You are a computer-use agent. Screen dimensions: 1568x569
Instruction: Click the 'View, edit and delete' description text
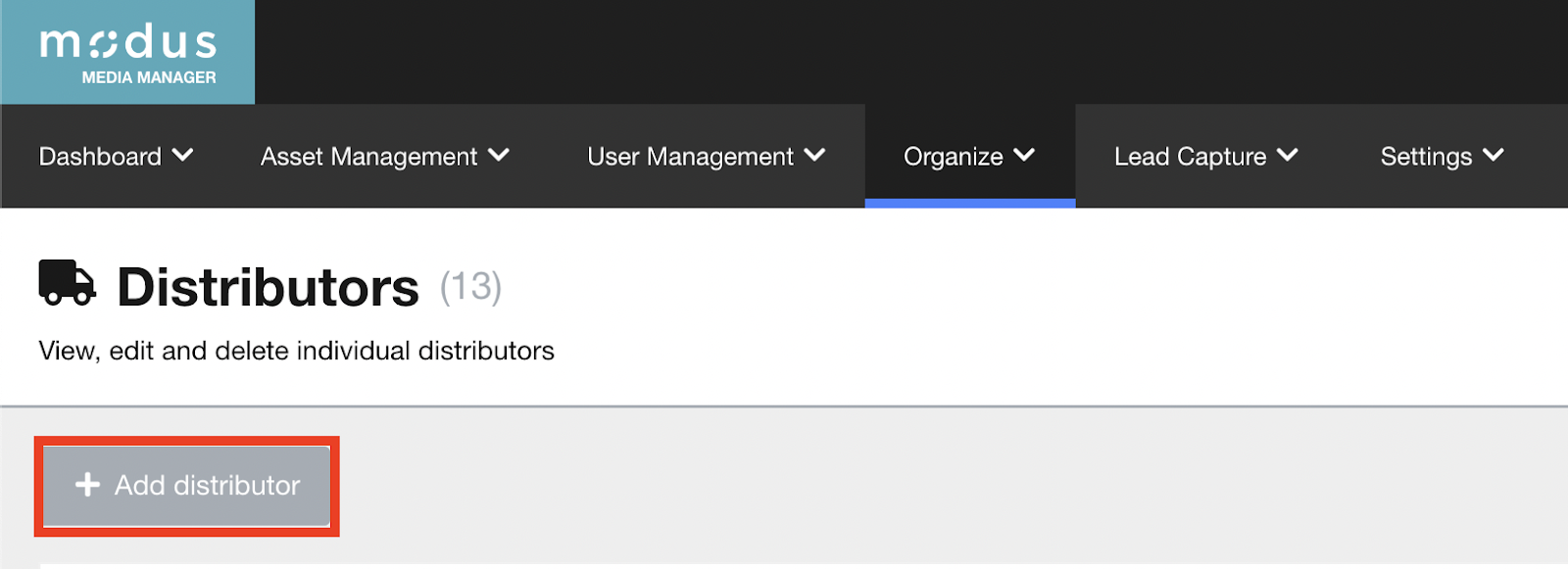[296, 351]
